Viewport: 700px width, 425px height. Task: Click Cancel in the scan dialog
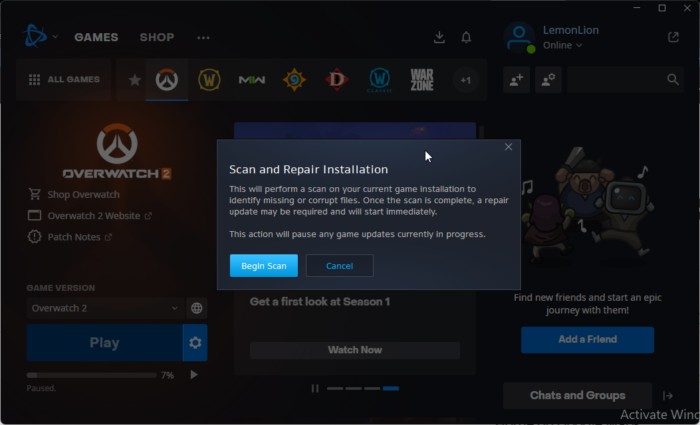click(339, 266)
